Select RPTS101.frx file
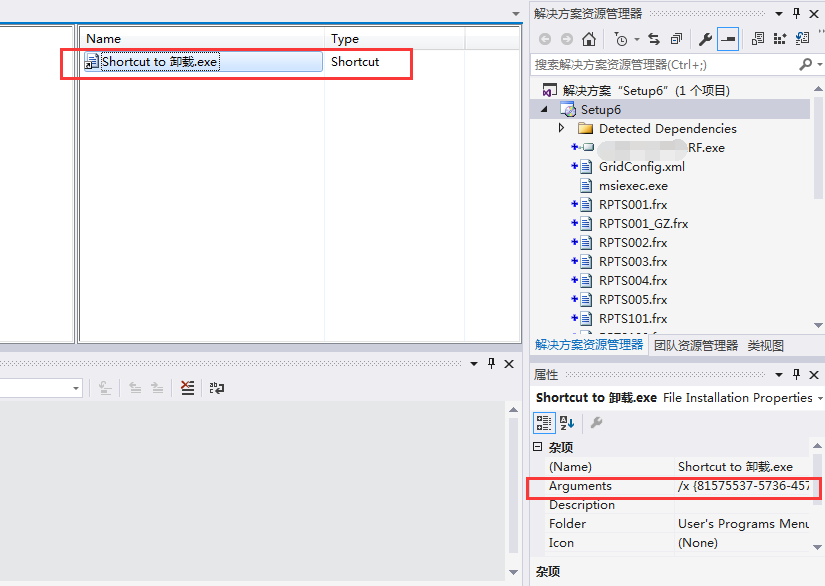 pyautogui.click(x=633, y=318)
